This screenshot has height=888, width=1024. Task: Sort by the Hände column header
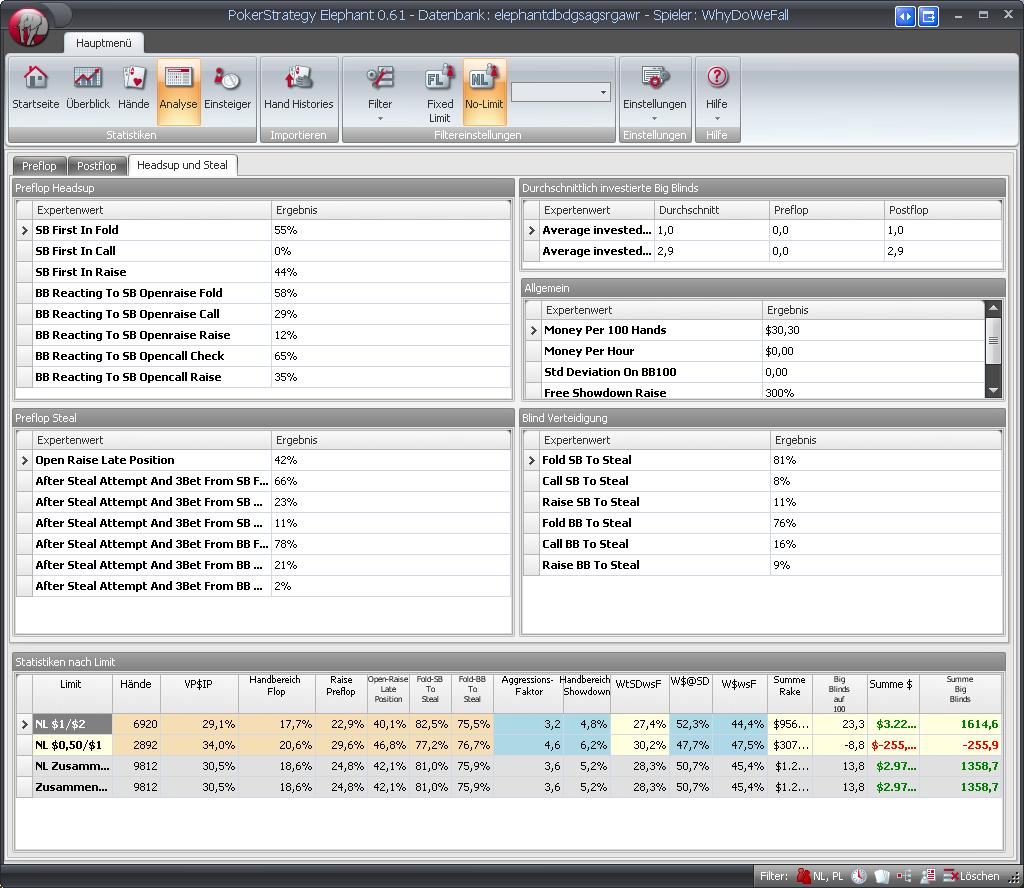[x=136, y=693]
